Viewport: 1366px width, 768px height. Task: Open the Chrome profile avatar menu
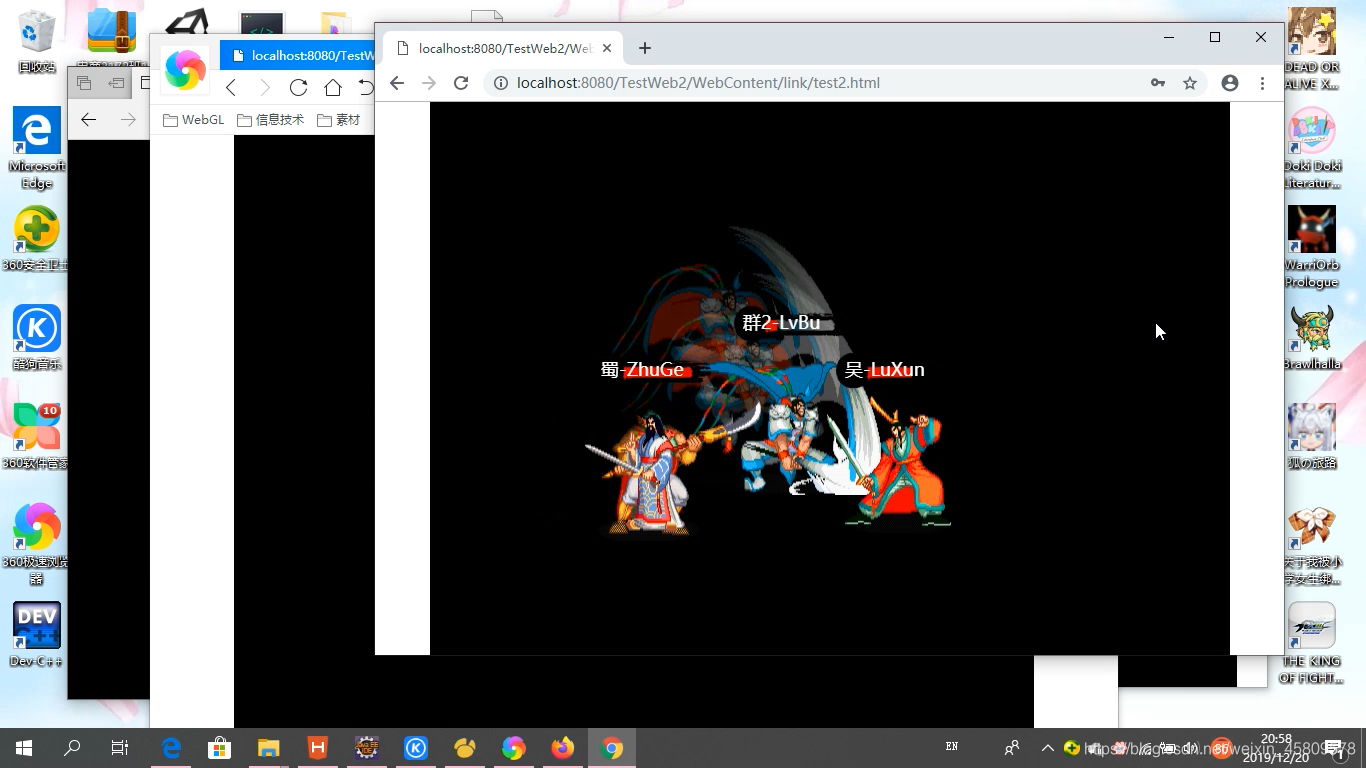click(x=1230, y=83)
